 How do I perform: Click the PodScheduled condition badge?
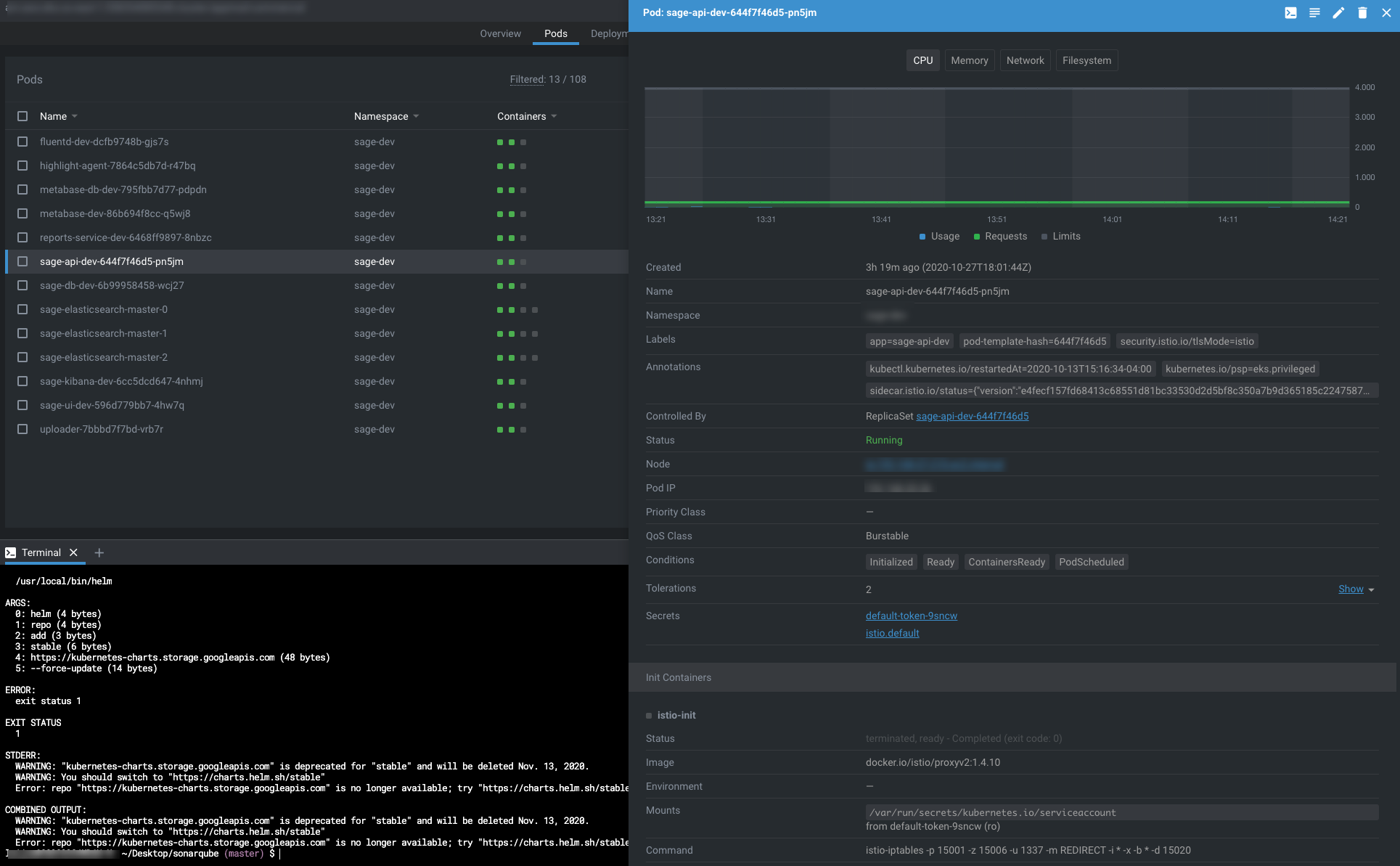pos(1091,562)
